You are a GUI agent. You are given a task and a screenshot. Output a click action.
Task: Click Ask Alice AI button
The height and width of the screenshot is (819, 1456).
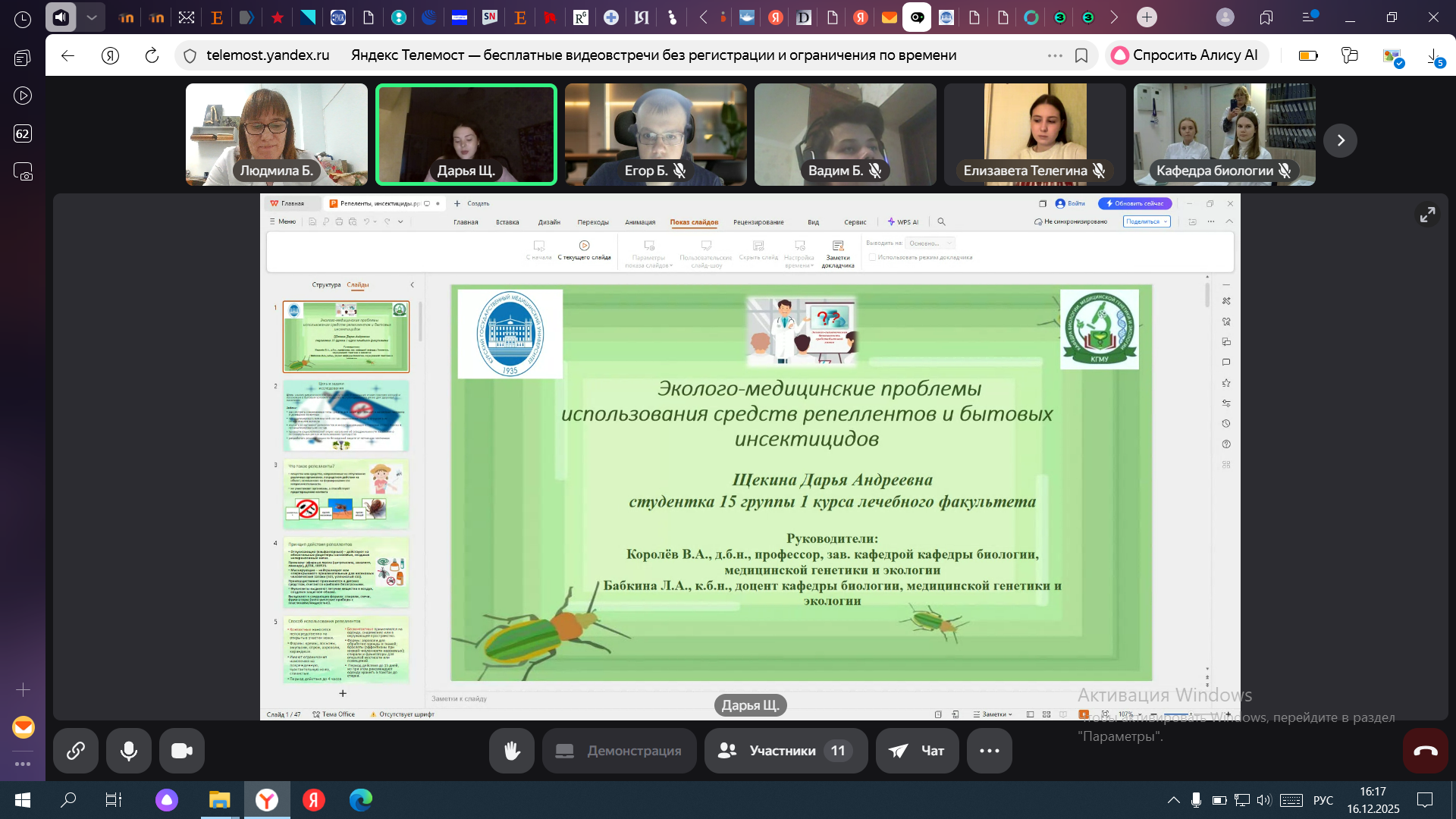pyautogui.click(x=1185, y=55)
